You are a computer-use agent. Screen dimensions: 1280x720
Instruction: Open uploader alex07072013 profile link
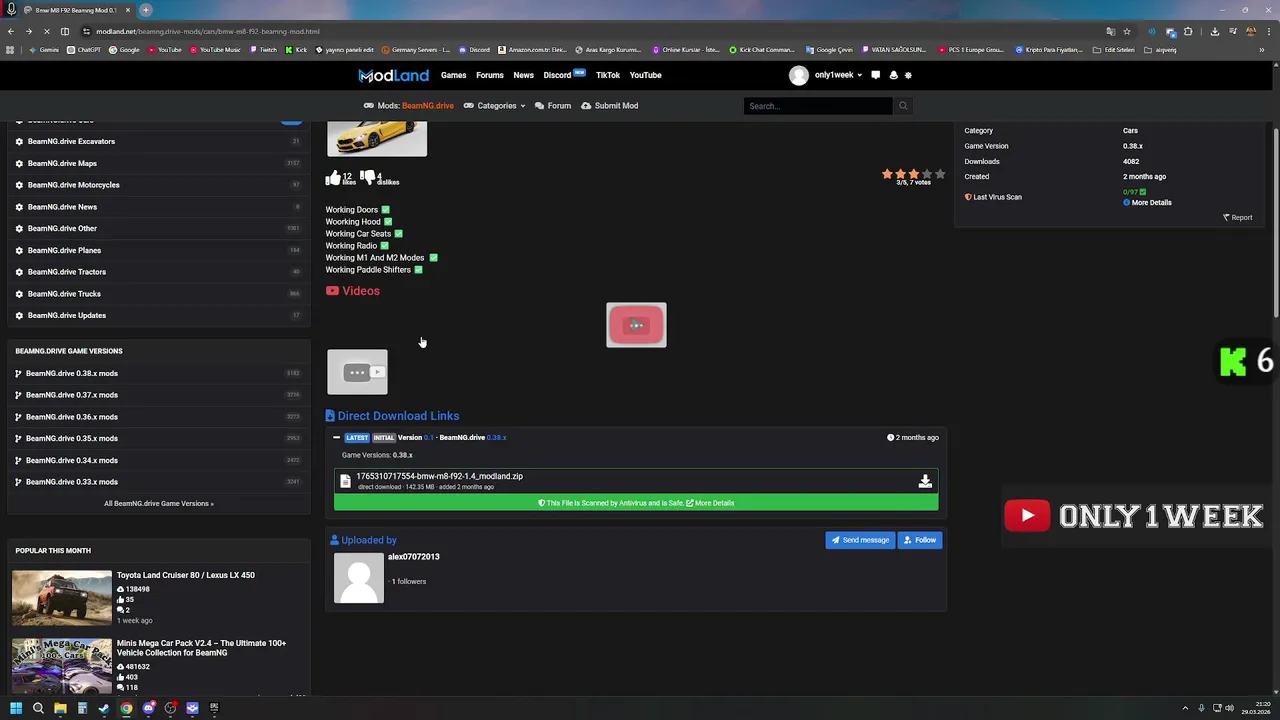[413, 557]
